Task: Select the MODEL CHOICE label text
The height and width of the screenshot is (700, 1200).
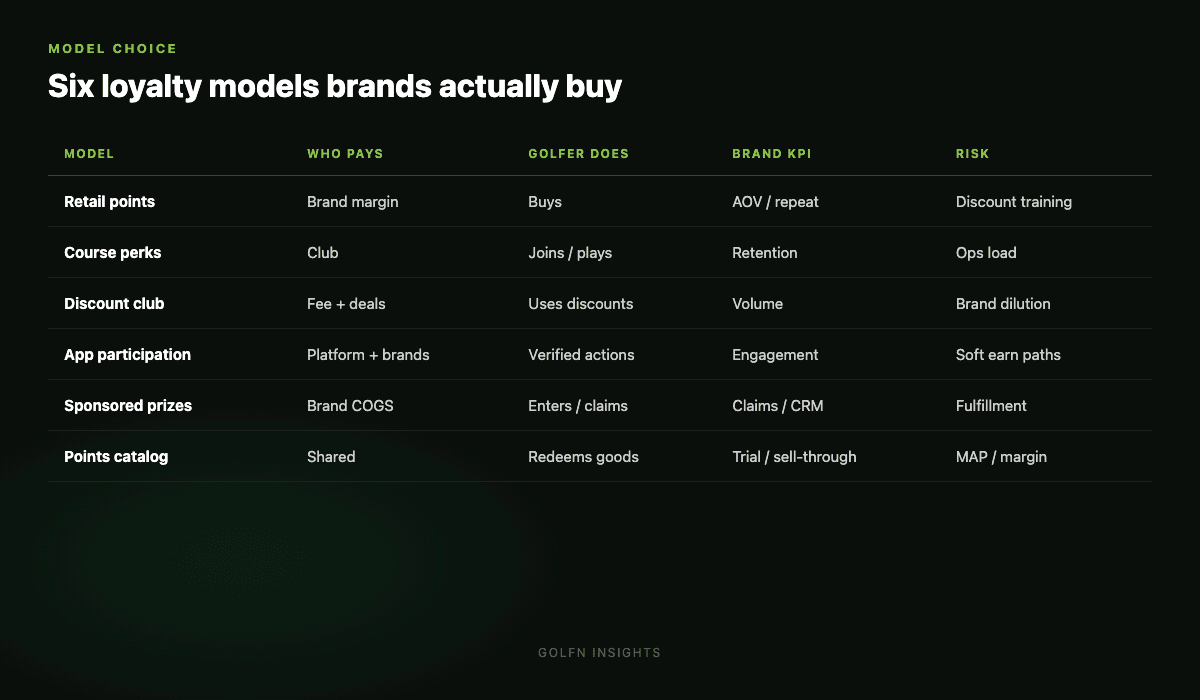Action: (113, 48)
